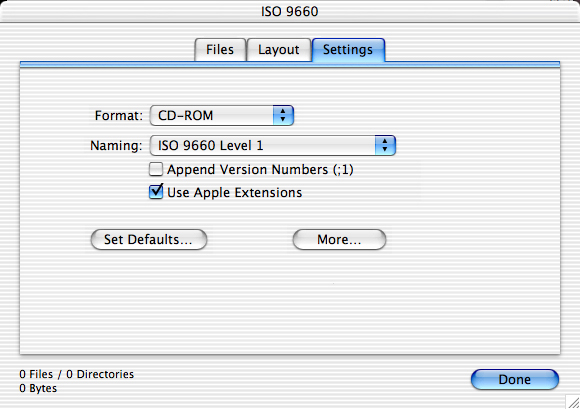
Task: Toggle via the Append Version Numbers (;1) label
Action: click(260, 170)
